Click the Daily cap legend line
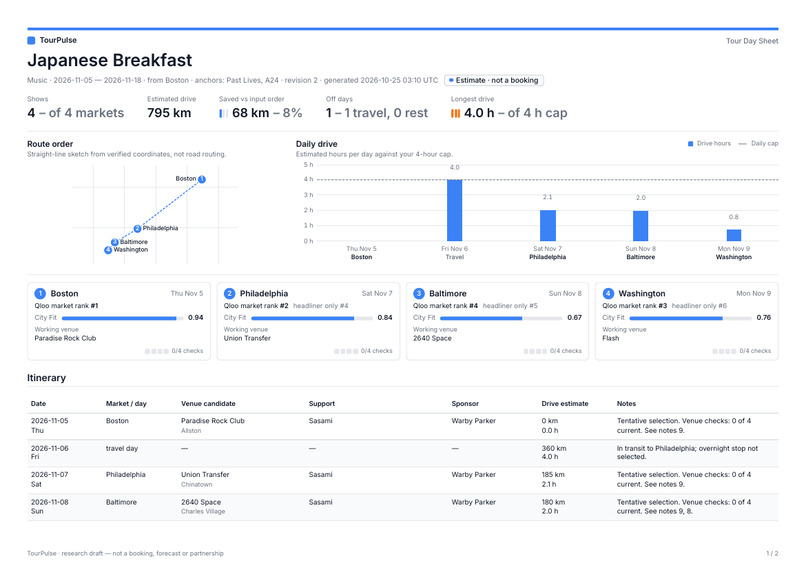The height and width of the screenshot is (570, 806). coord(742,143)
